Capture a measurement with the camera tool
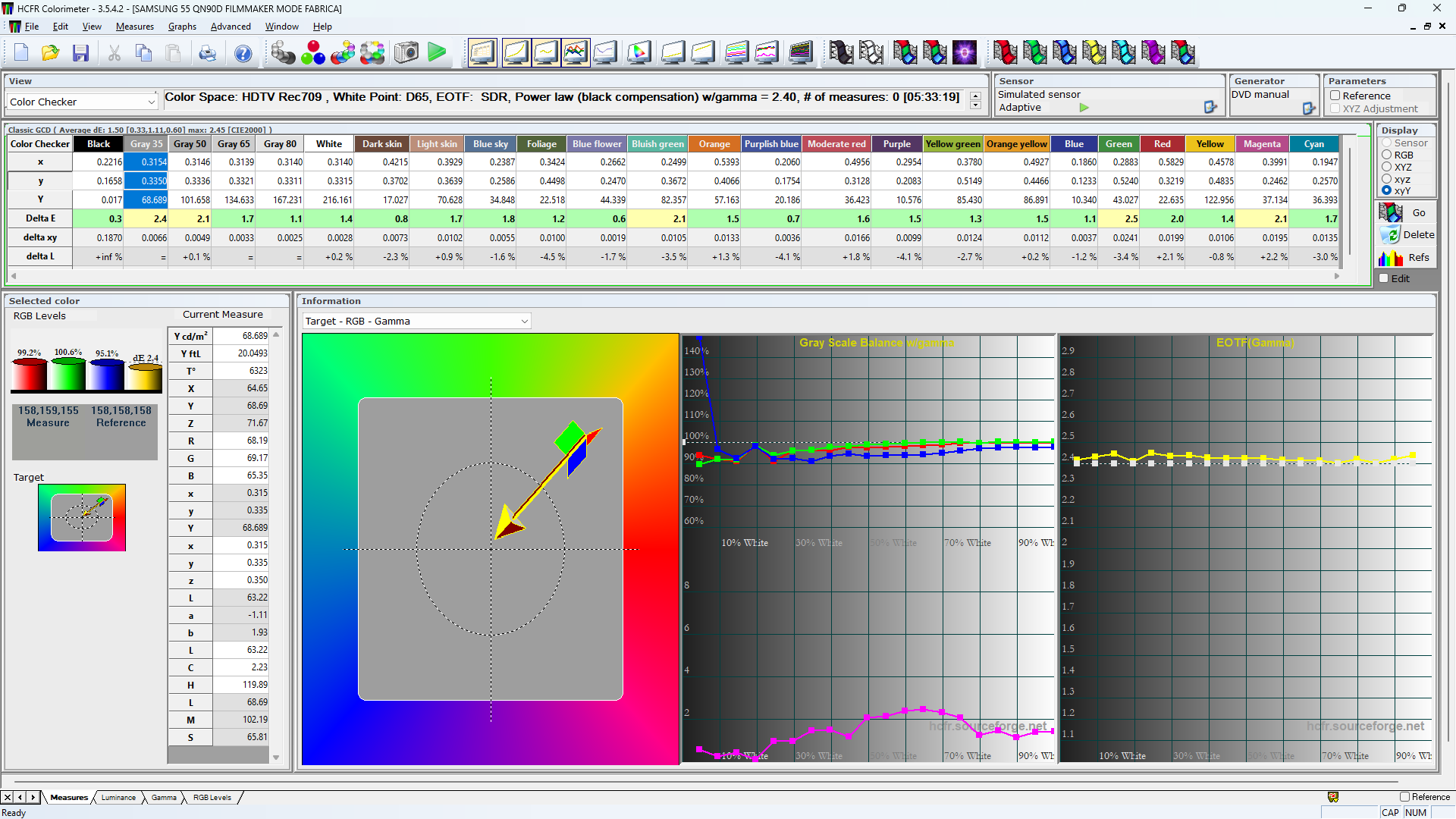1456x819 pixels. (406, 52)
